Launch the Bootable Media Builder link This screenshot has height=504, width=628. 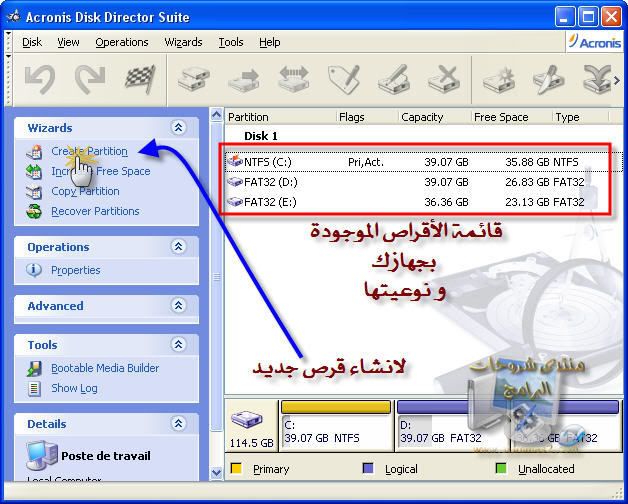click(x=105, y=368)
